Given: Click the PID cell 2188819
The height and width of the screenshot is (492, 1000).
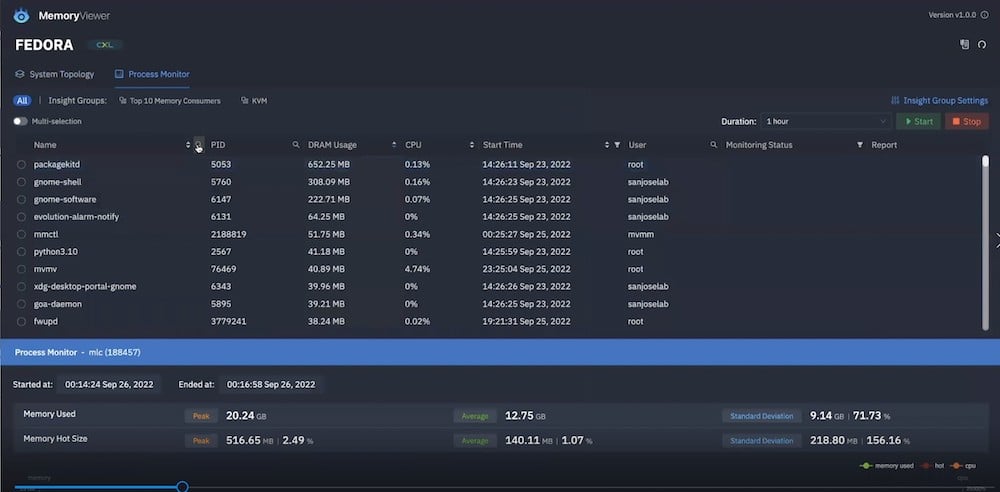Looking at the screenshot, I should 228,234.
